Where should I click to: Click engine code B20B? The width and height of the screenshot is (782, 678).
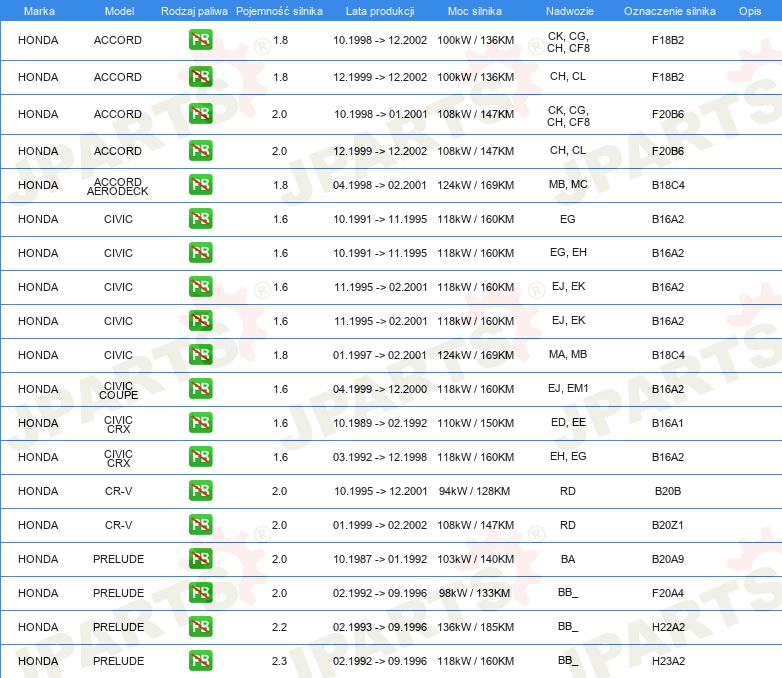[668, 491]
